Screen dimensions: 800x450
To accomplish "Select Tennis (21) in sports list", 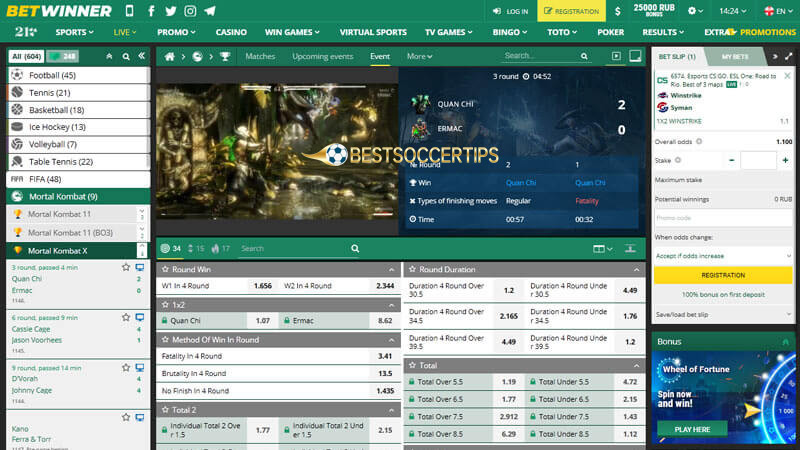I will 79,92.
